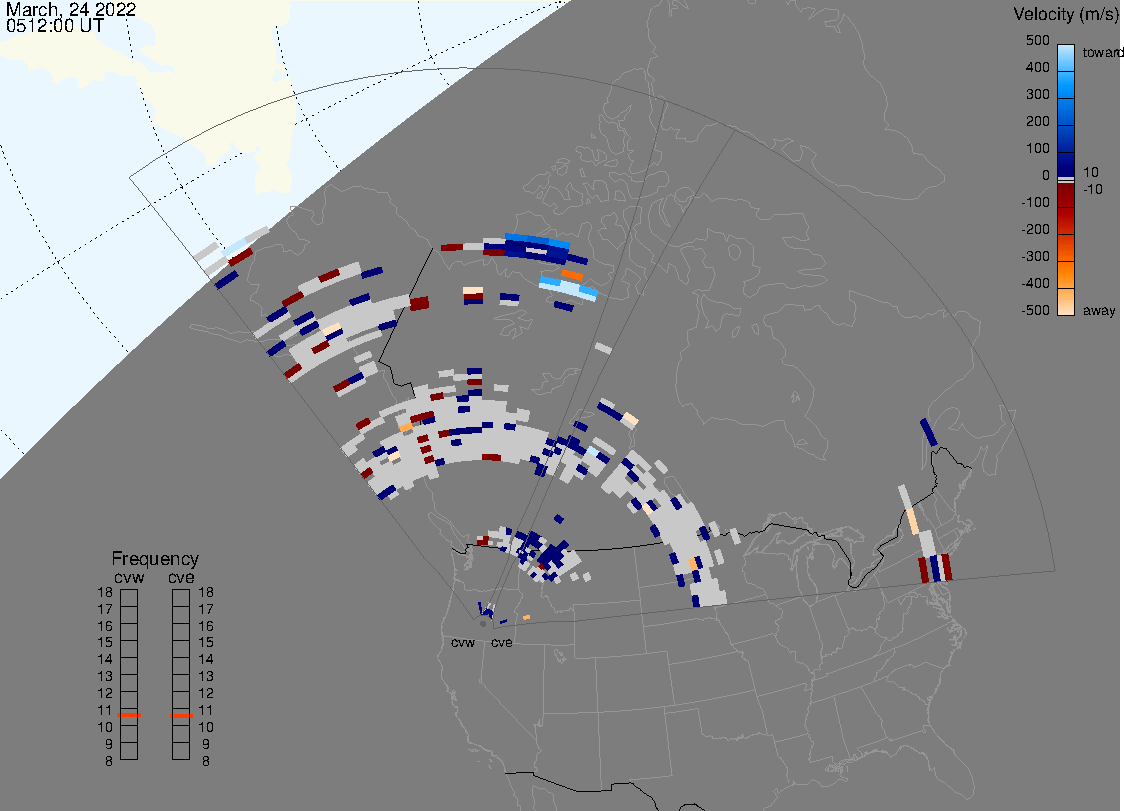Click the 'cvw' frequency column header
The height and width of the screenshot is (811, 1124).
click(x=129, y=577)
